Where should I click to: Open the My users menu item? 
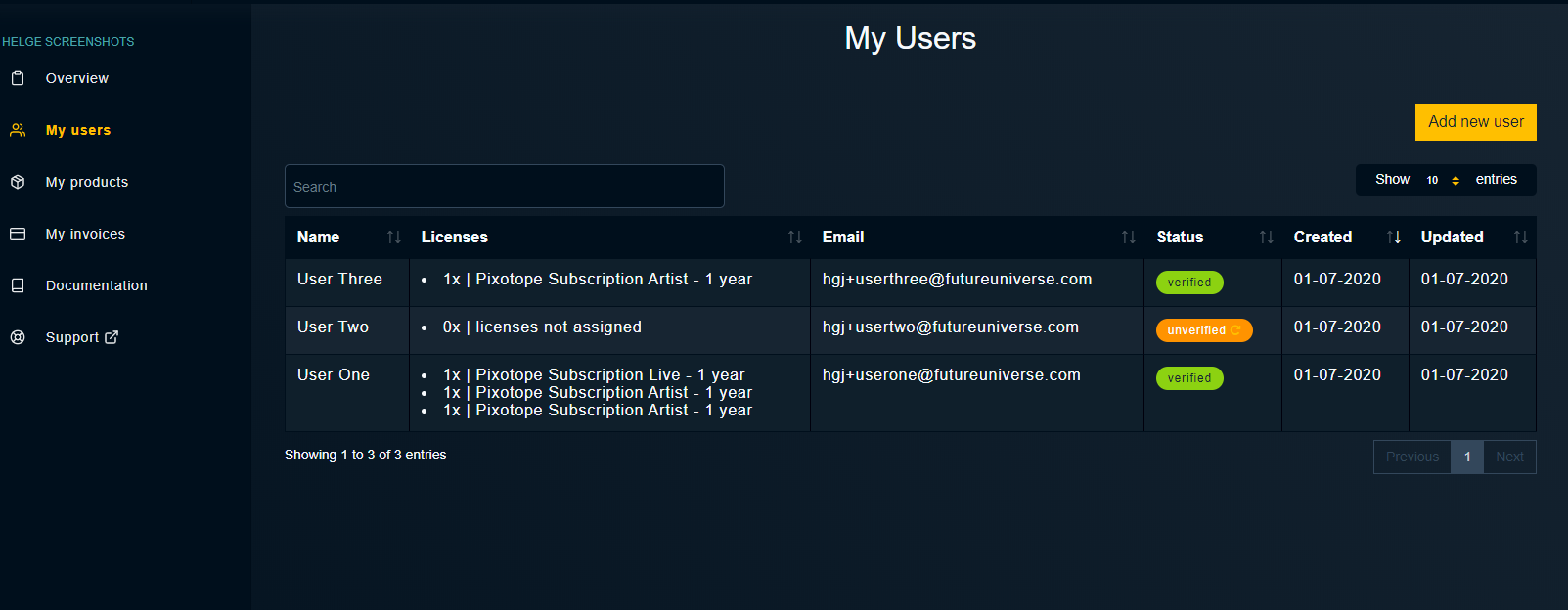78,130
